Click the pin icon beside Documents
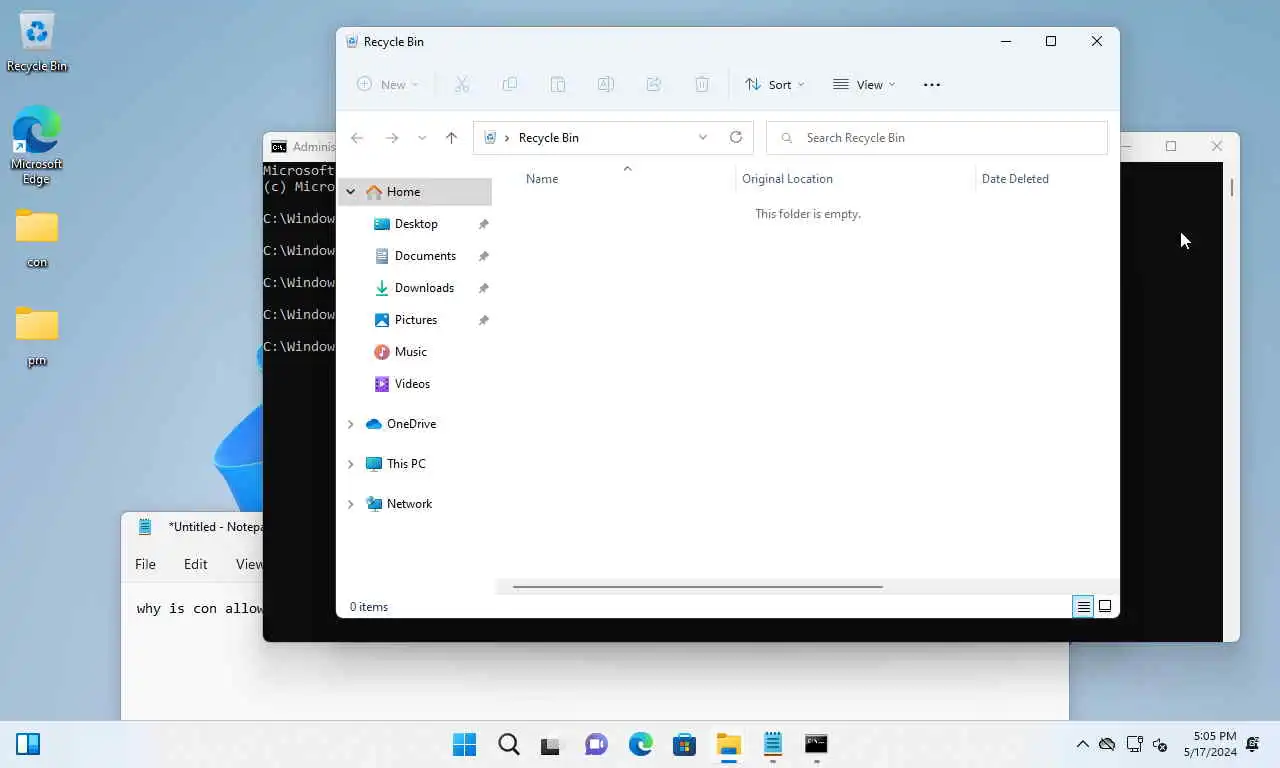Image resolution: width=1280 pixels, height=768 pixels. point(483,256)
